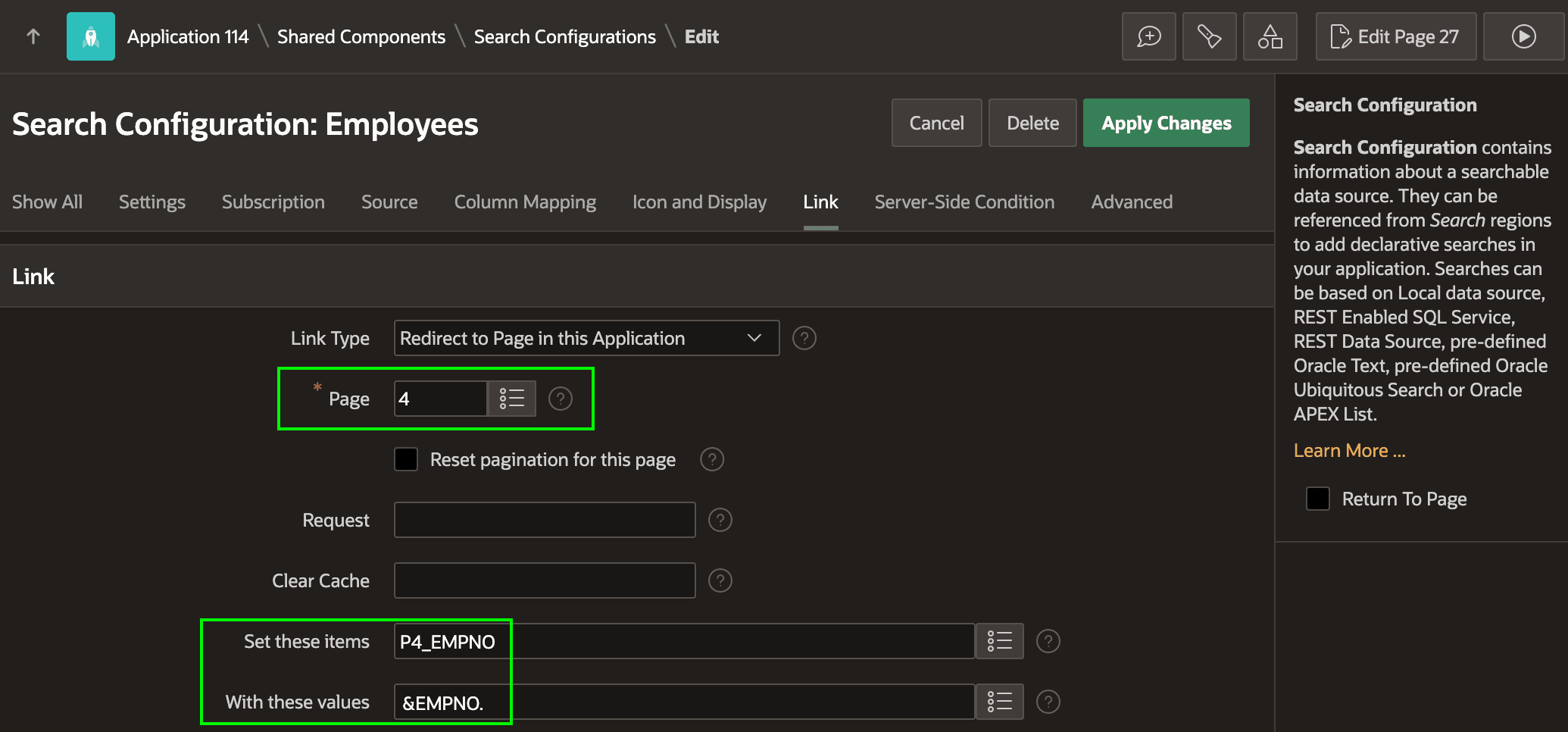Open the list picker for With these values
1568x732 pixels.
[1000, 702]
